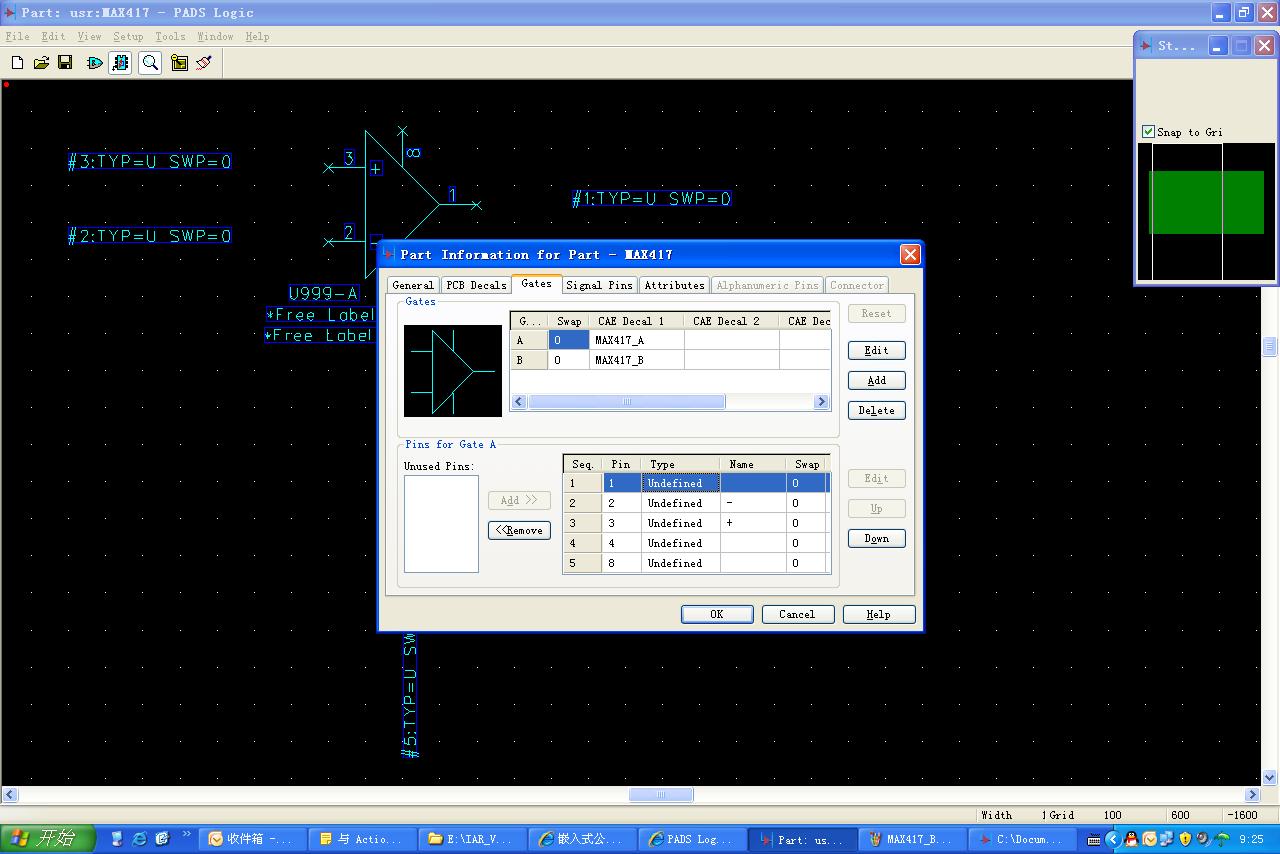Click the <<Remove button for pins
Image resolution: width=1280 pixels, height=854 pixels.
click(x=519, y=530)
